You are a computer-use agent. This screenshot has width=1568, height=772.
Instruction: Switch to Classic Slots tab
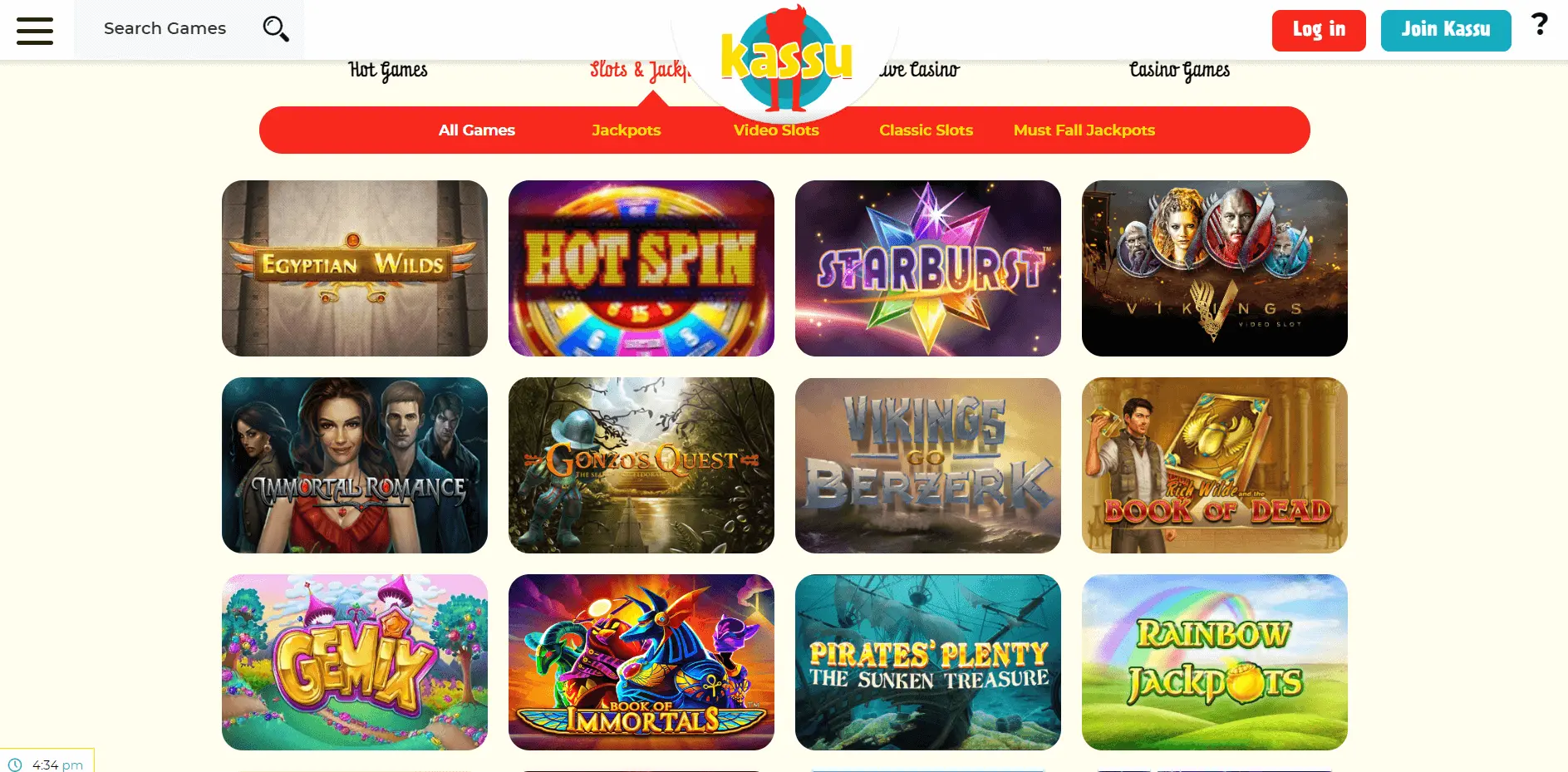pos(926,130)
